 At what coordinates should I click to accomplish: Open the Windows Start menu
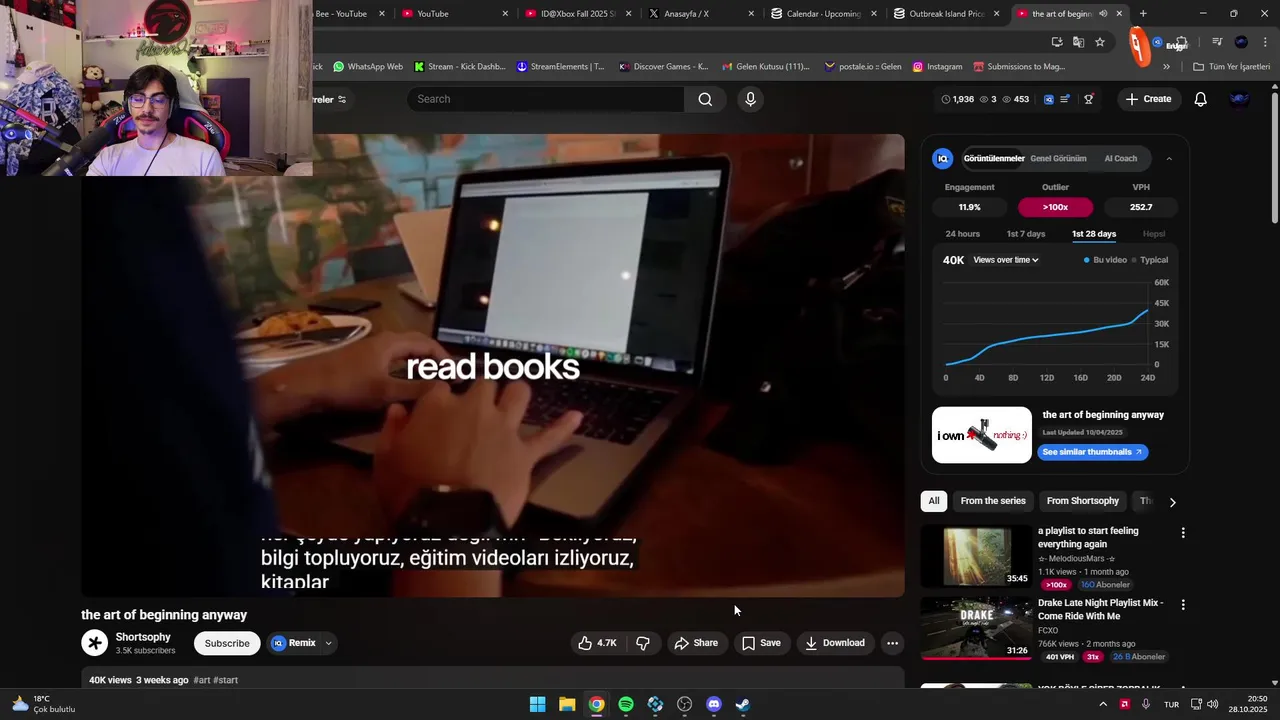538,704
